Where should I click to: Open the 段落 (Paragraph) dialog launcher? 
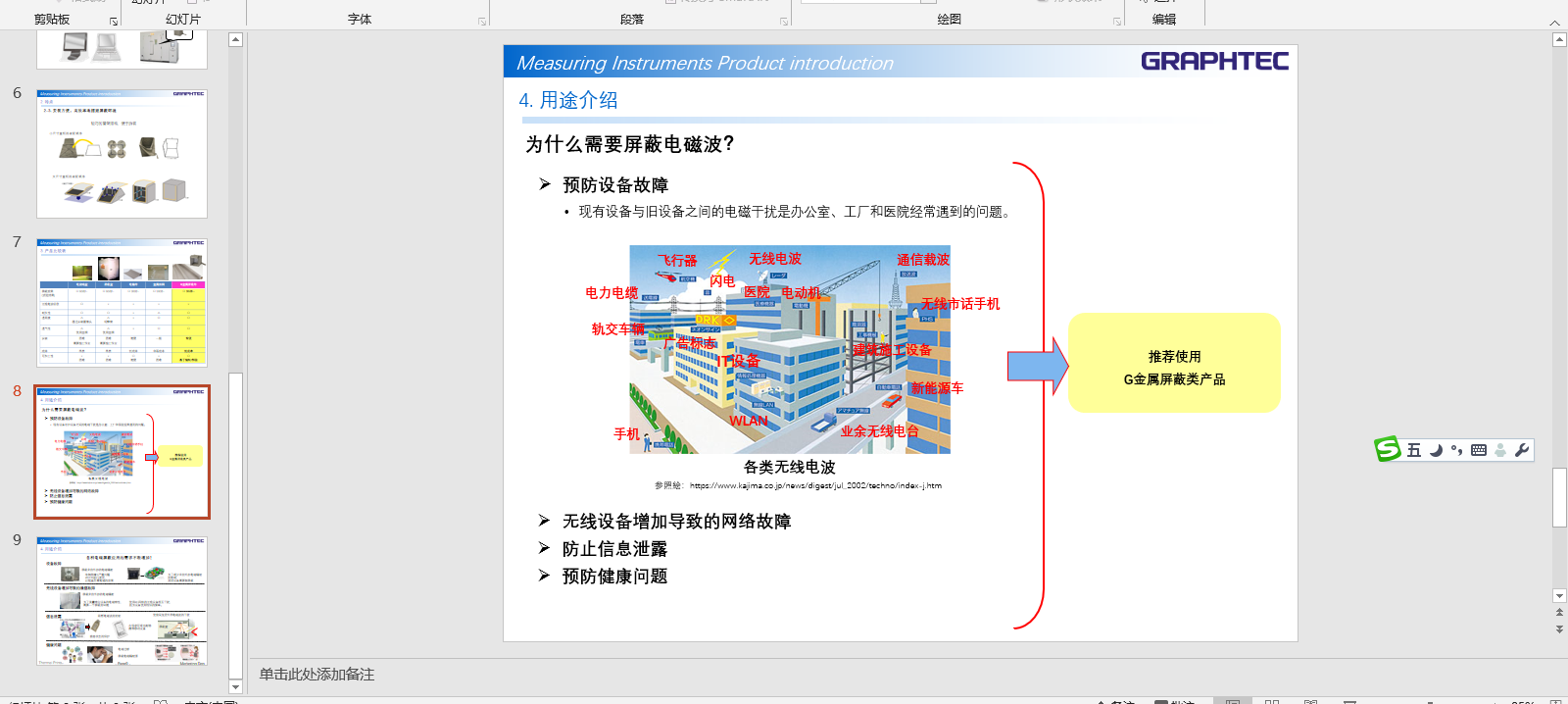pyautogui.click(x=784, y=22)
